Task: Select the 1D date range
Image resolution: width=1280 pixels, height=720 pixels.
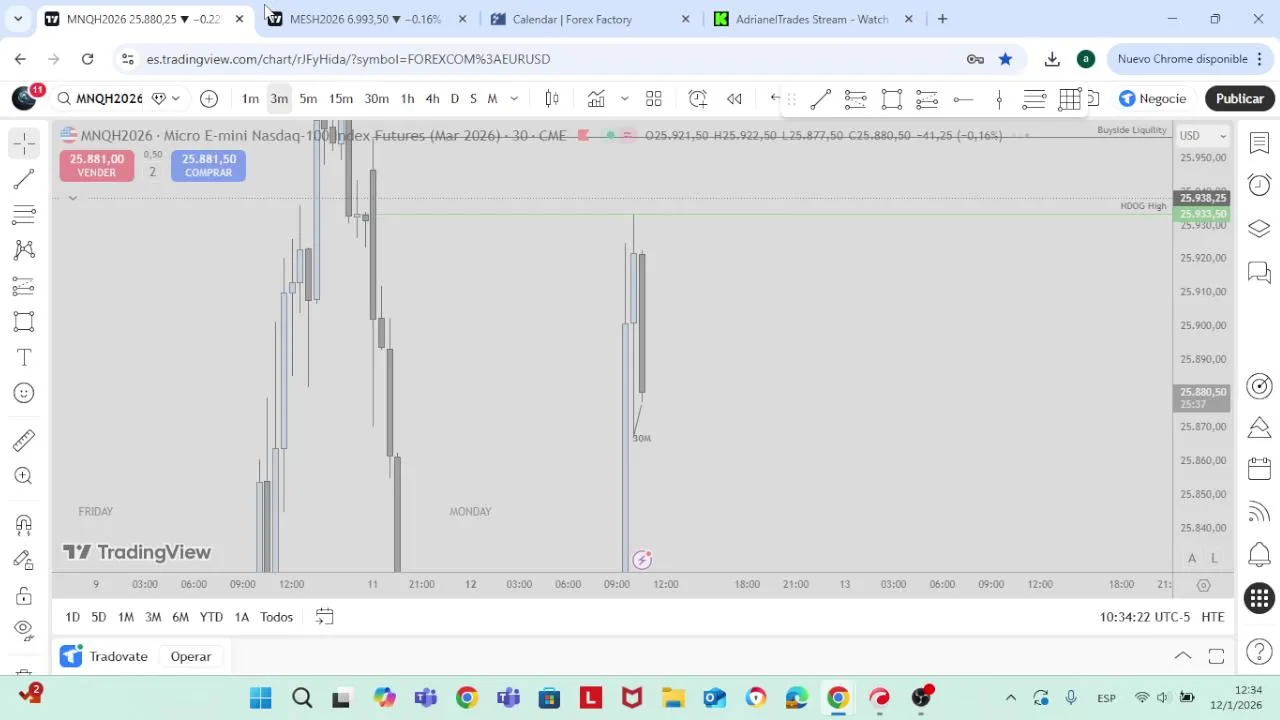Action: pos(72,617)
